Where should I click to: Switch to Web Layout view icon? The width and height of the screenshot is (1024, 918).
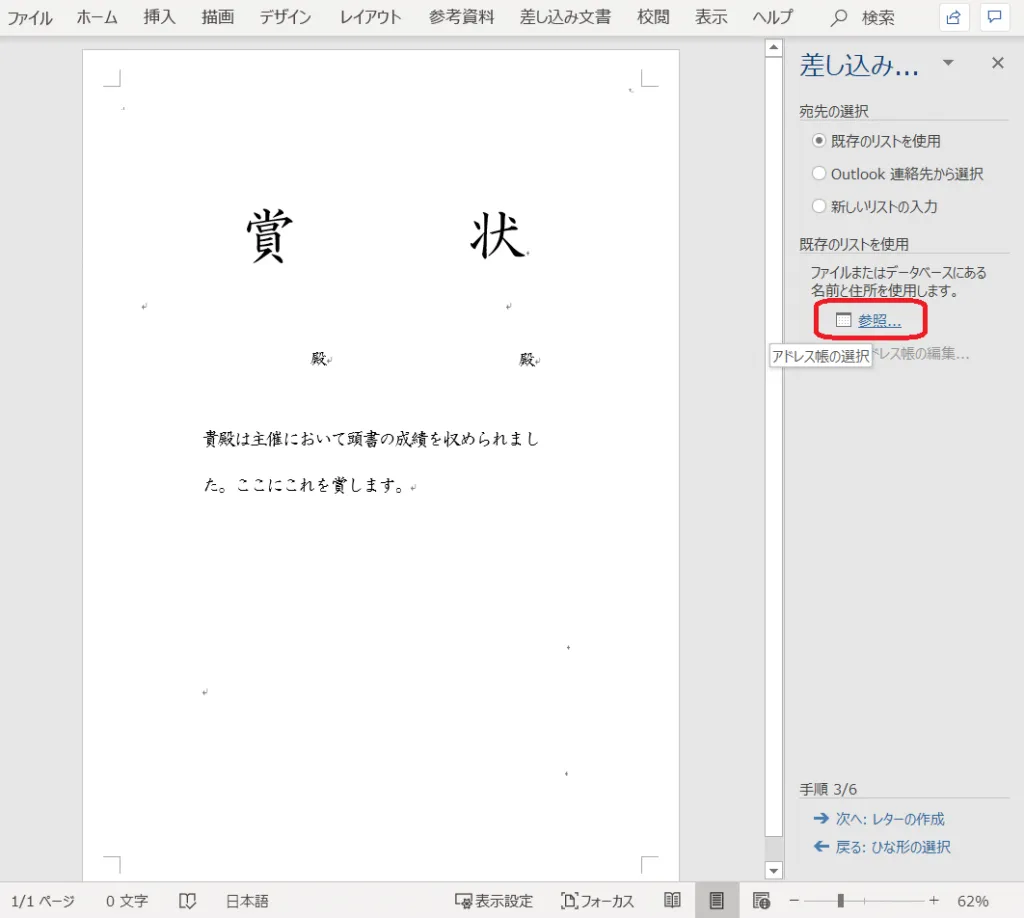coord(761,901)
